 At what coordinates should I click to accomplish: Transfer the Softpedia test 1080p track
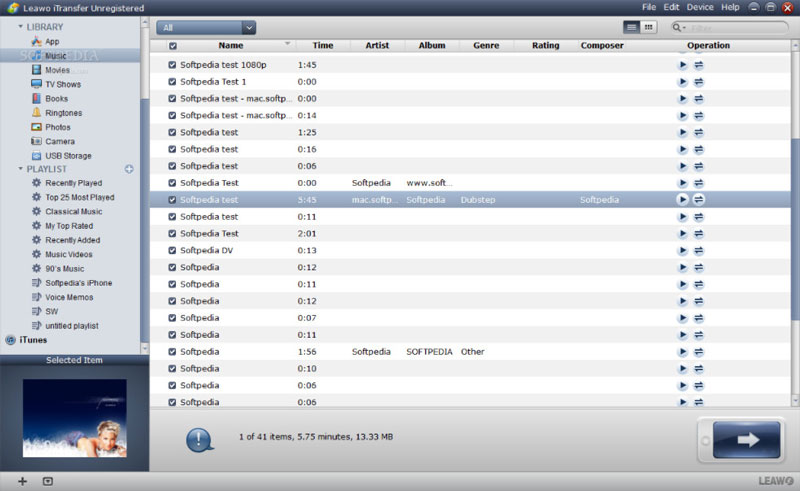[x=699, y=65]
